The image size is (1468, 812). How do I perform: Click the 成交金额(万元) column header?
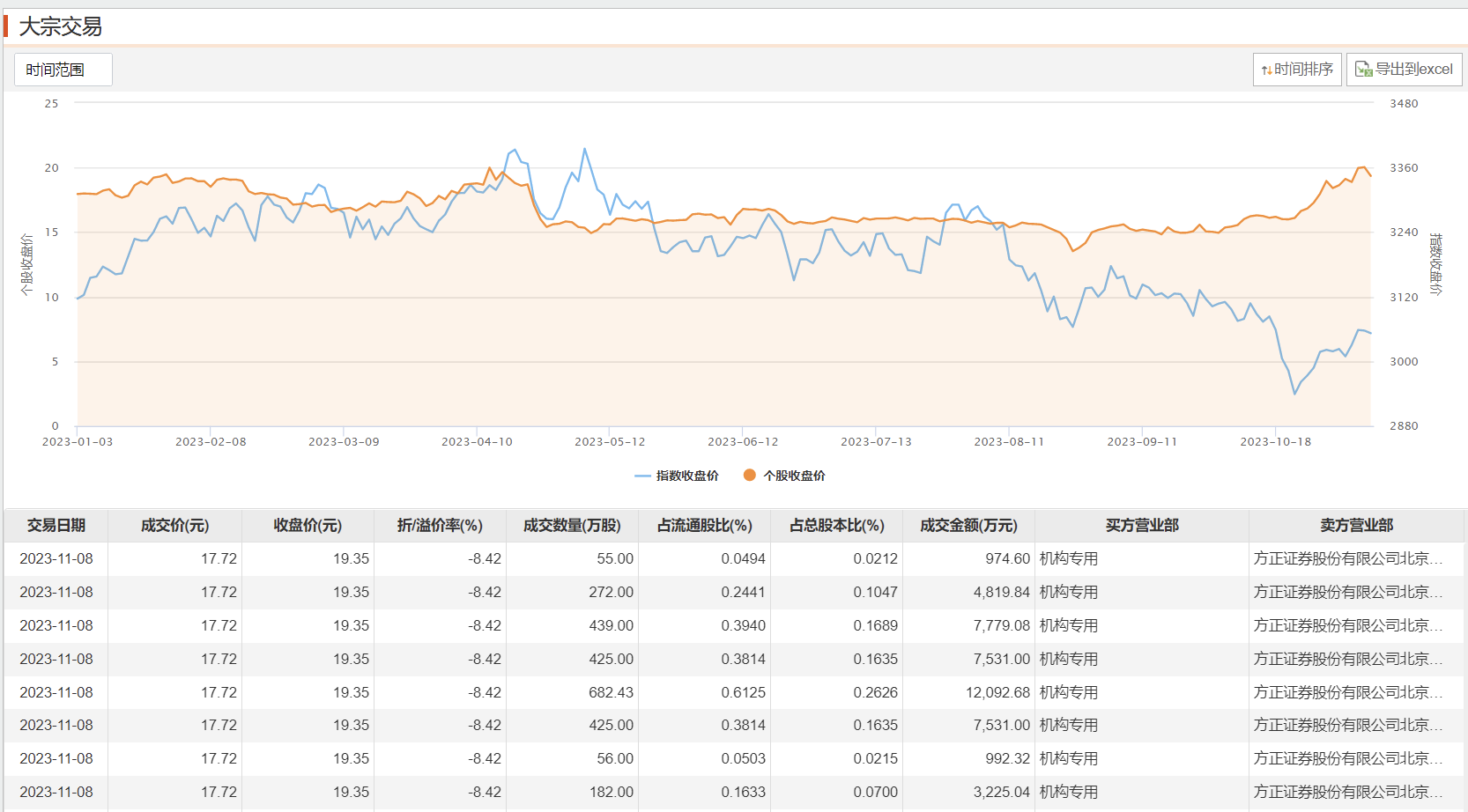tap(968, 526)
